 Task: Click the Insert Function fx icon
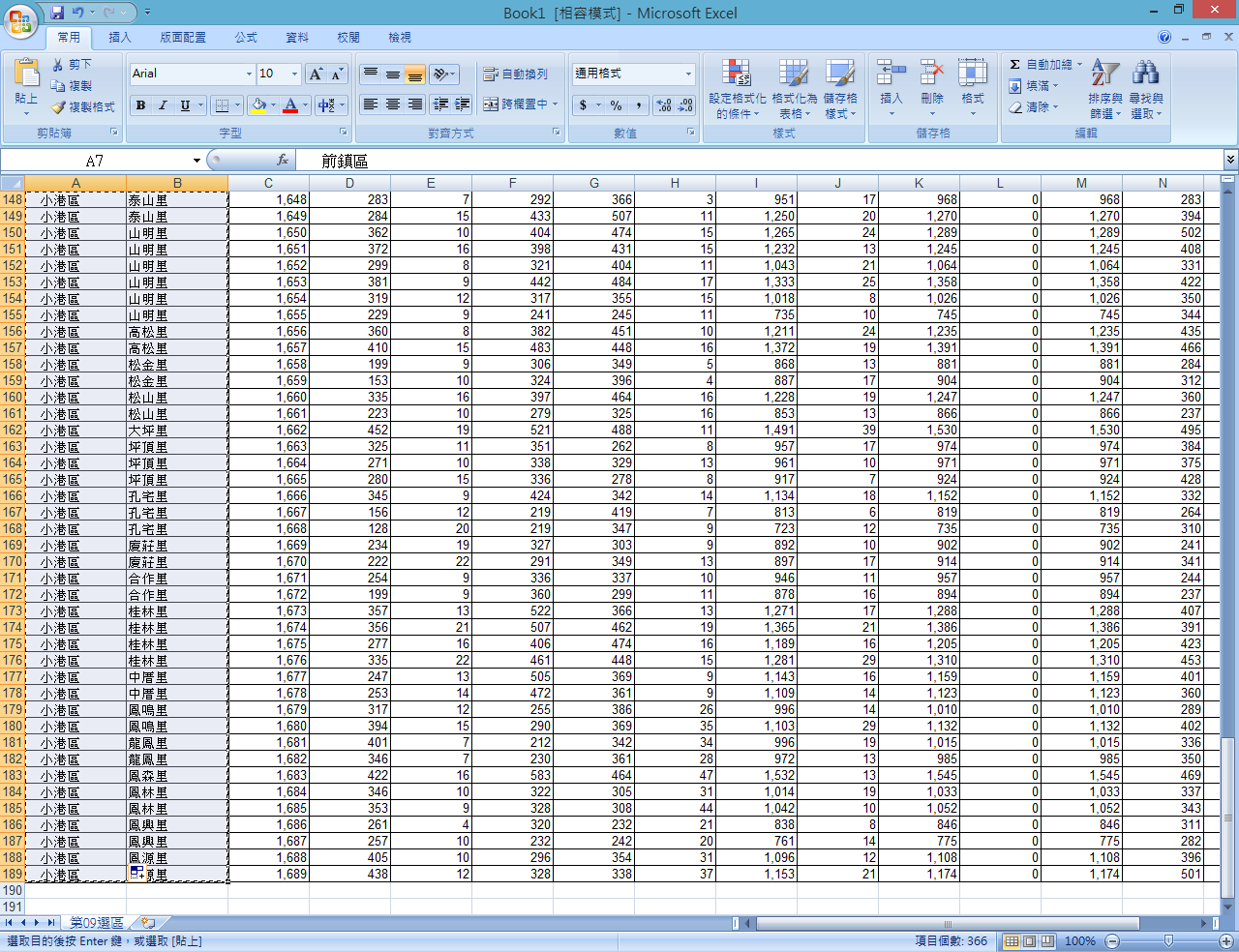coord(283,161)
